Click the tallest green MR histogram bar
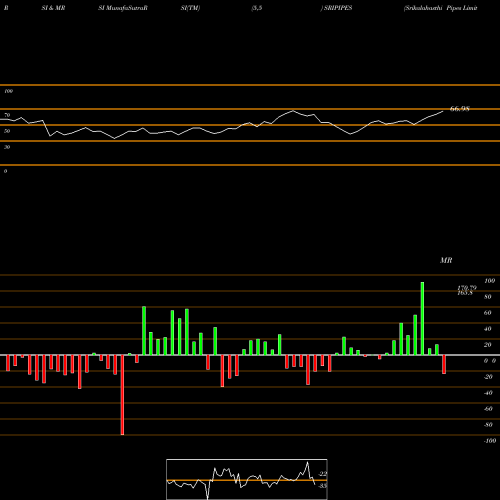 click(x=422, y=318)
